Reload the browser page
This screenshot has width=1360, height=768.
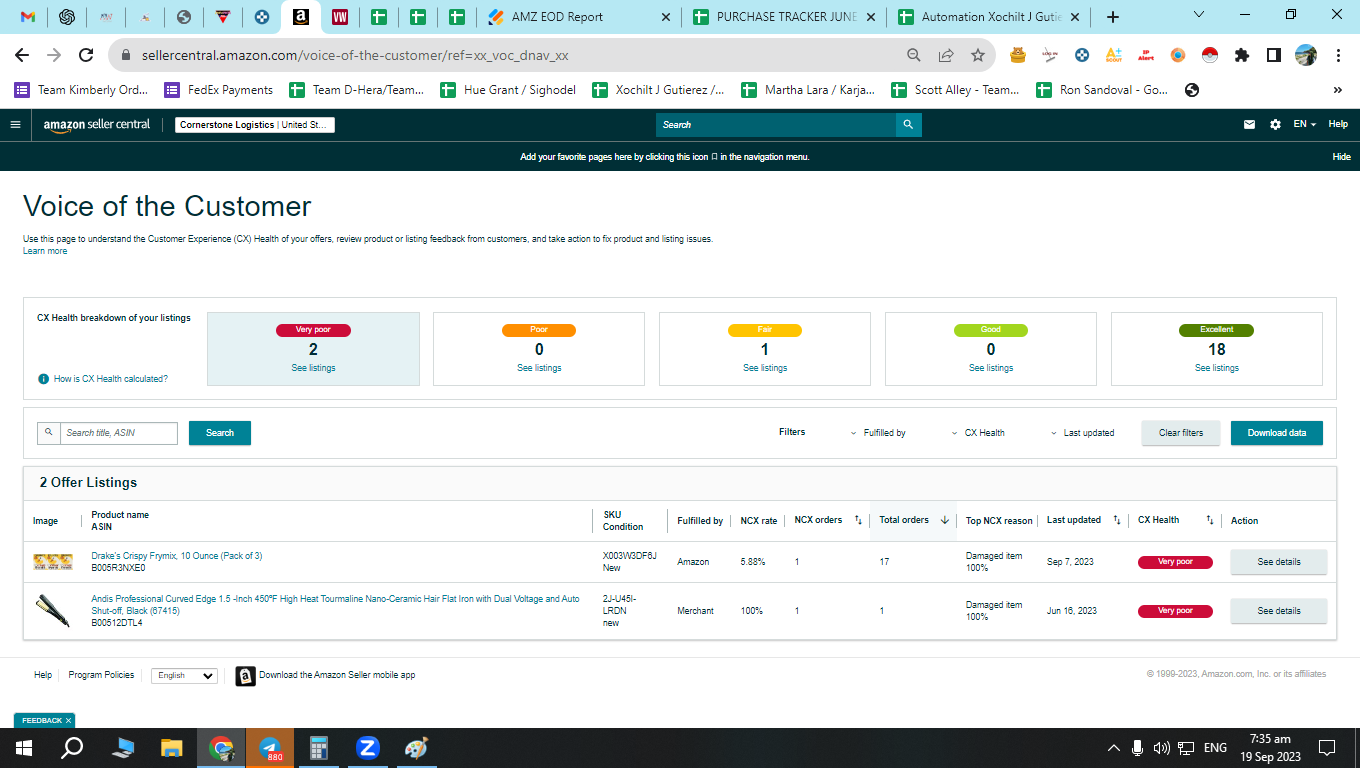pyautogui.click(x=86, y=55)
